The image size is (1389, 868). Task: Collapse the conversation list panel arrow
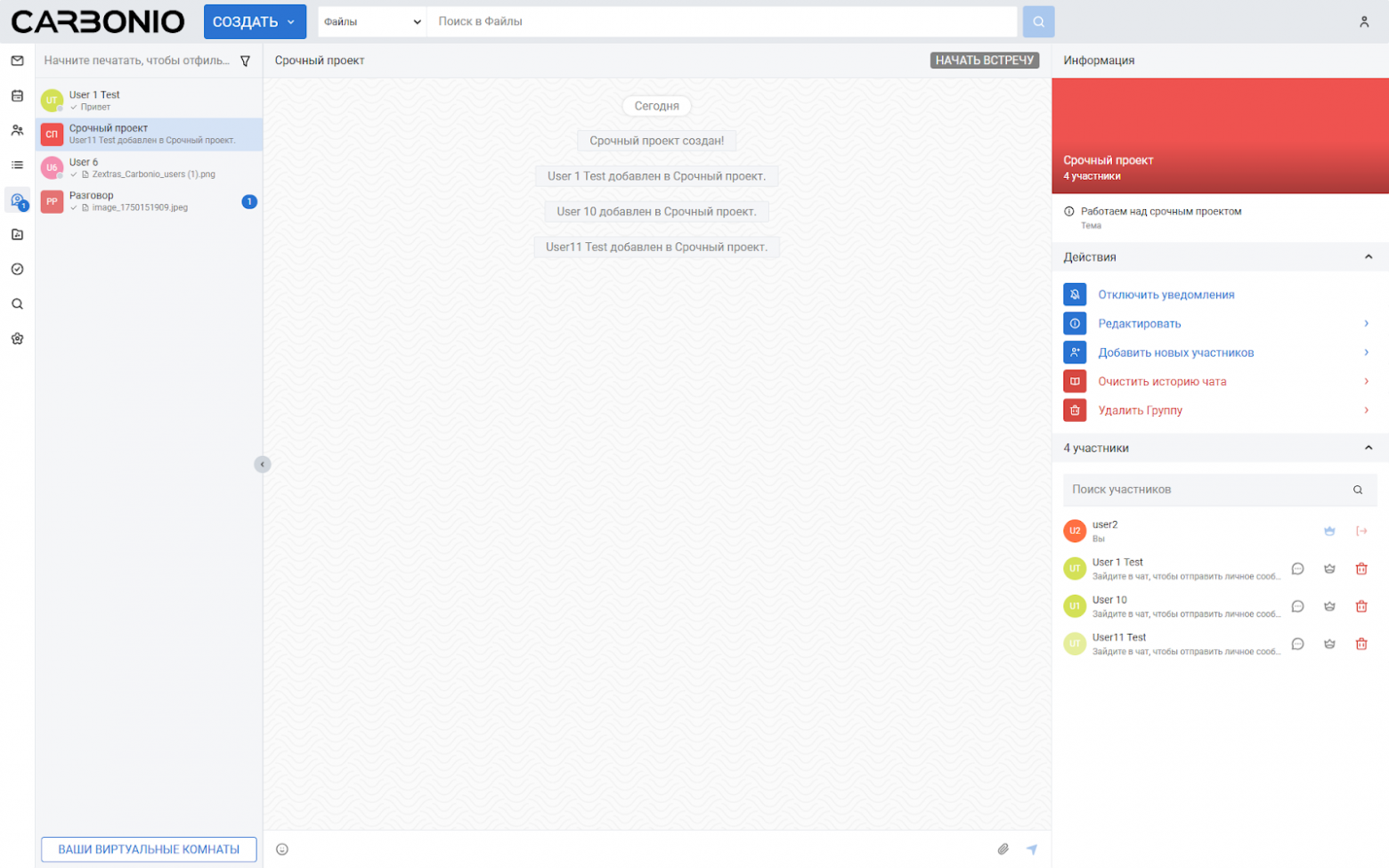pyautogui.click(x=262, y=464)
